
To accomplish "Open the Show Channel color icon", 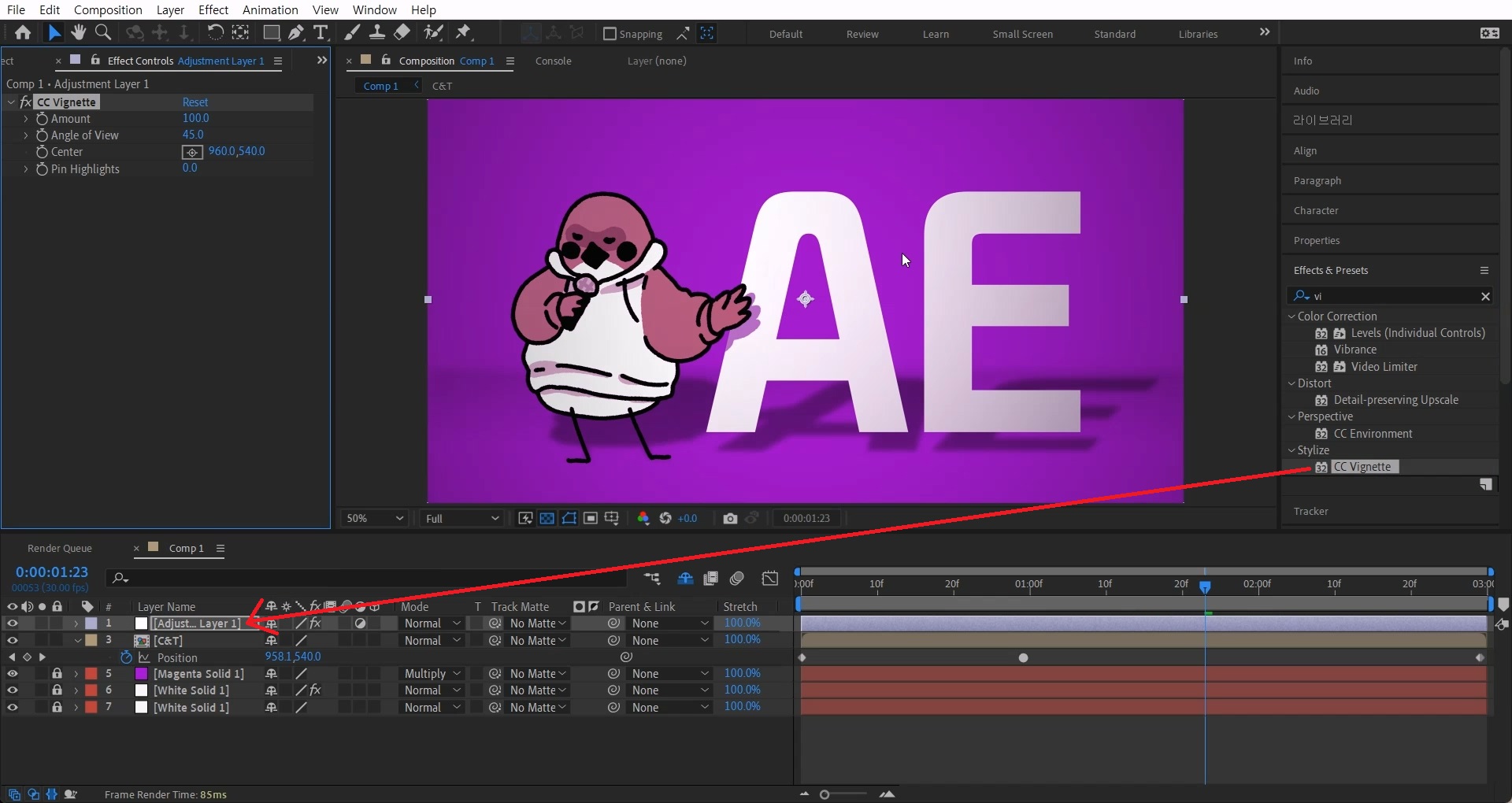I will (x=643, y=518).
